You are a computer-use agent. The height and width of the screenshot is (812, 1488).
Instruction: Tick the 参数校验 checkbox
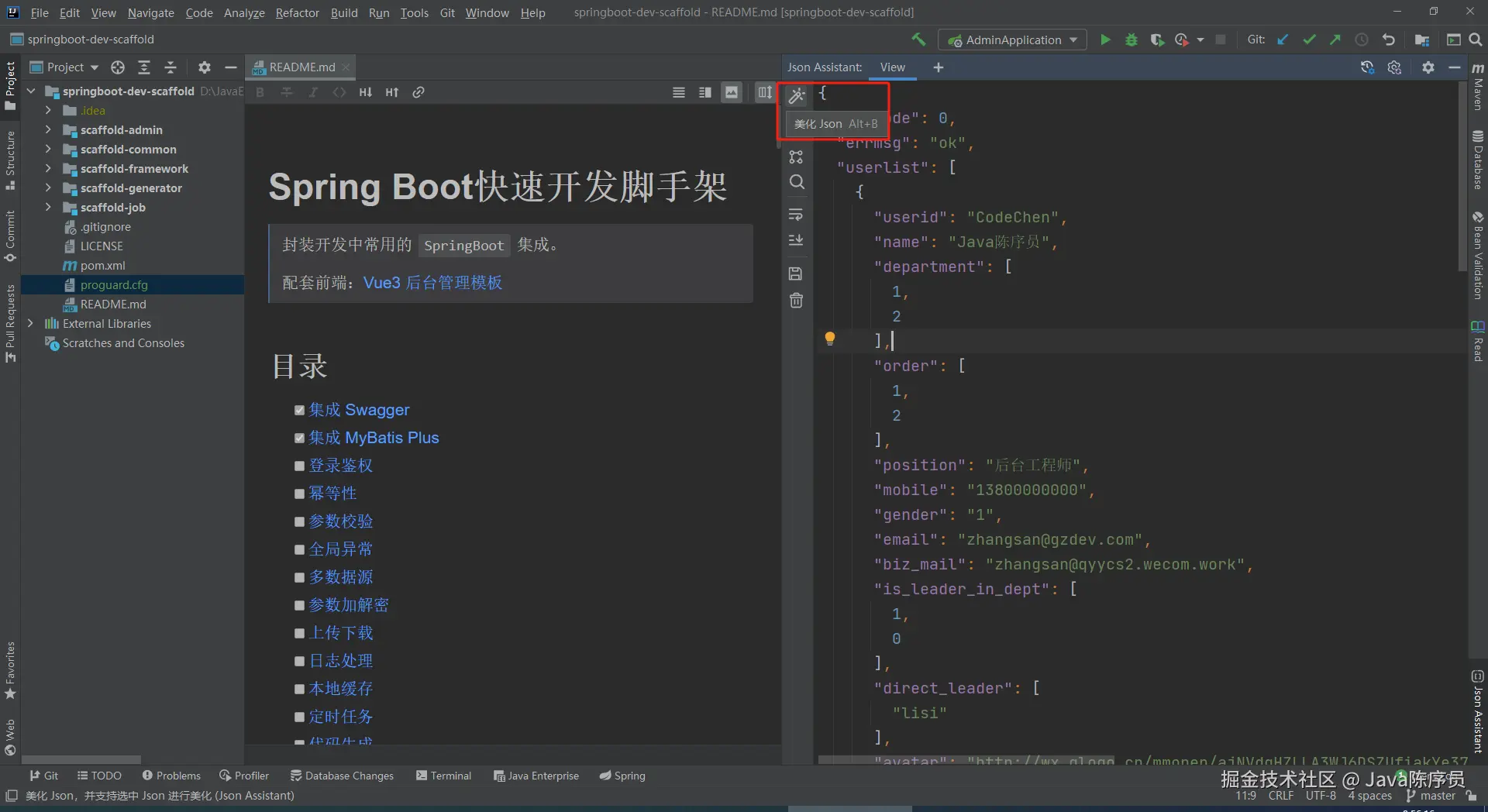[299, 522]
